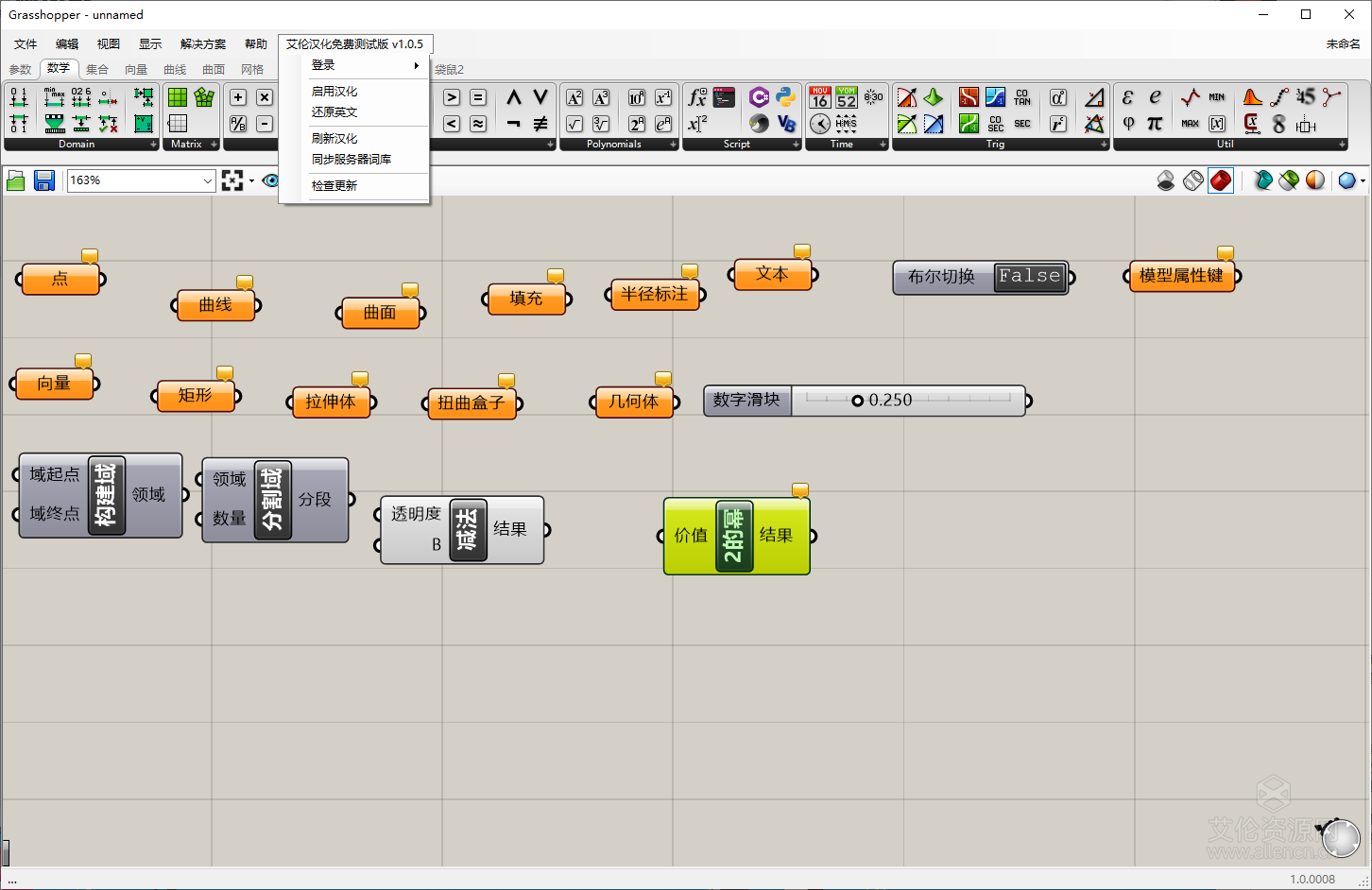
Task: Pick the Division A/B operator icon
Action: pyautogui.click(x=238, y=124)
